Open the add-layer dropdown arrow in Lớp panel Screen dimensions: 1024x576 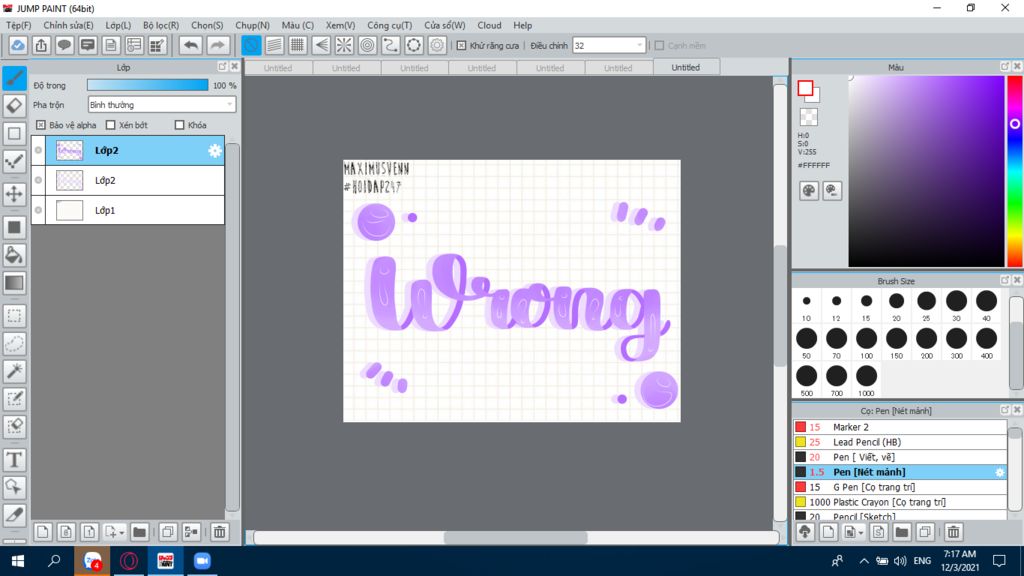(122, 533)
